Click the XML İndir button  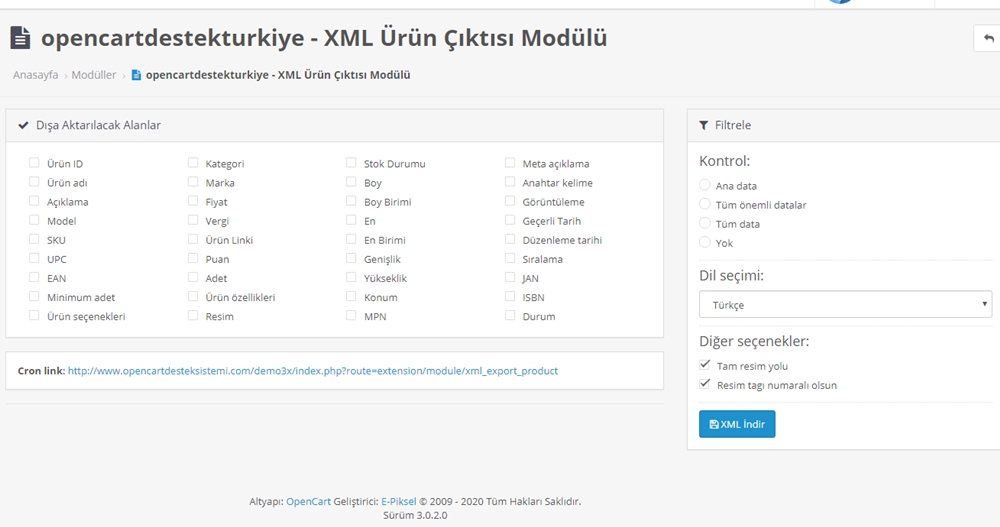pyautogui.click(x=737, y=424)
